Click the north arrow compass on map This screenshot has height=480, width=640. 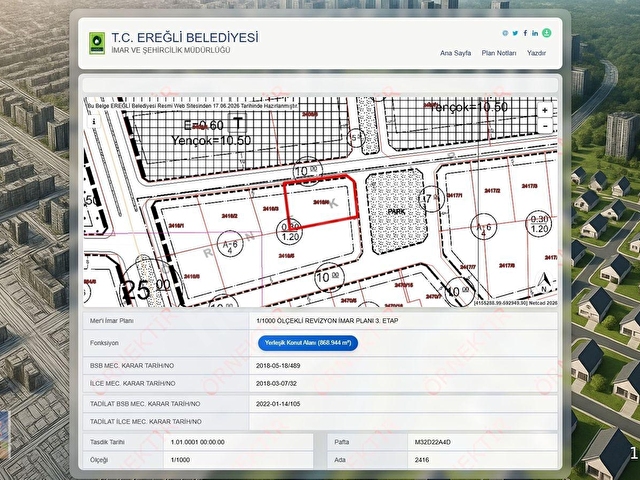tap(544, 283)
